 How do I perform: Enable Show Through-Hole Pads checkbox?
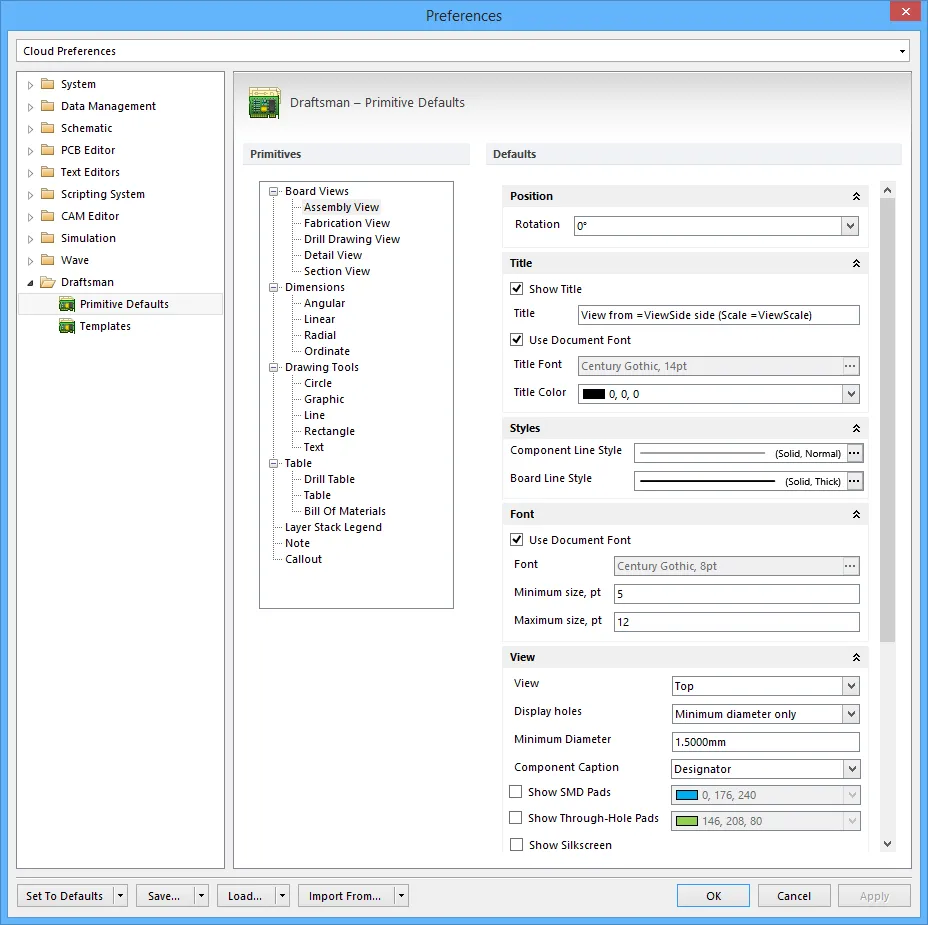pos(516,818)
